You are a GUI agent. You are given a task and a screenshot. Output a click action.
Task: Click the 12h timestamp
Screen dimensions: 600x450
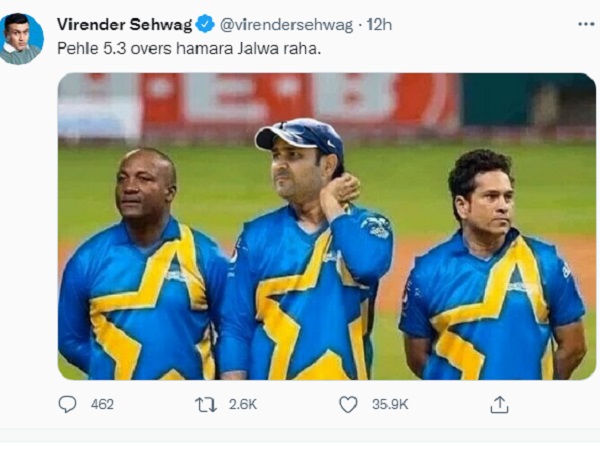pyautogui.click(x=379, y=24)
